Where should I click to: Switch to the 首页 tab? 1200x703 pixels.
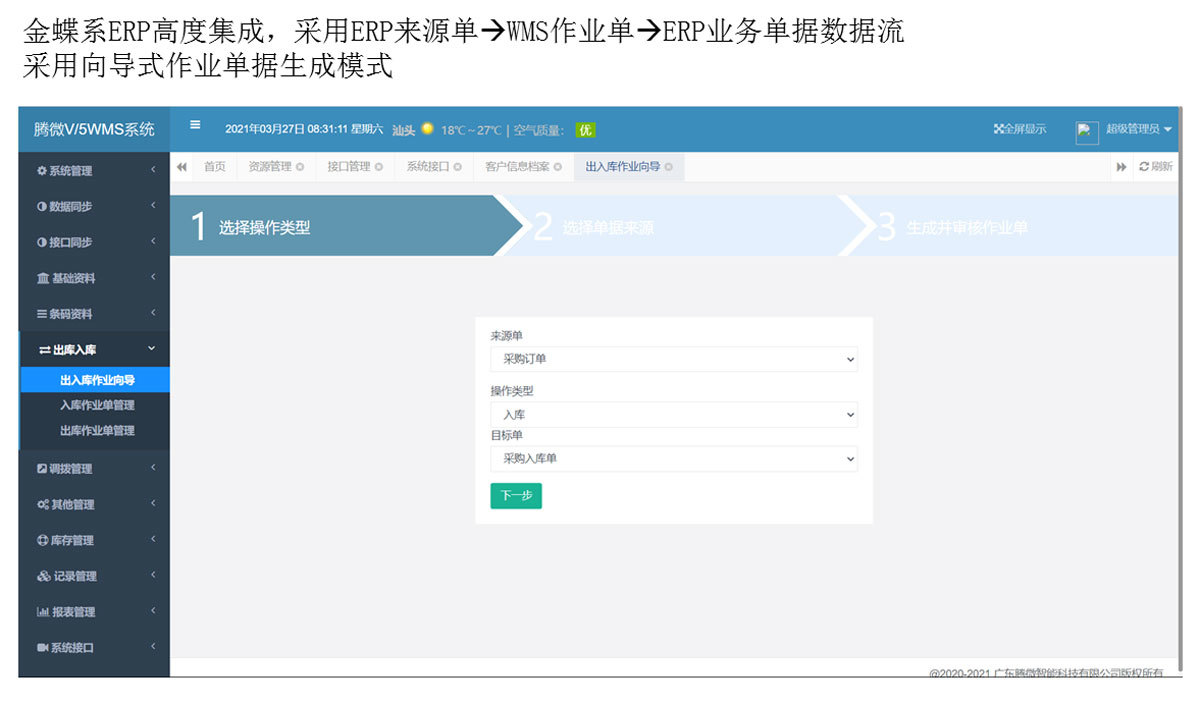pos(215,167)
